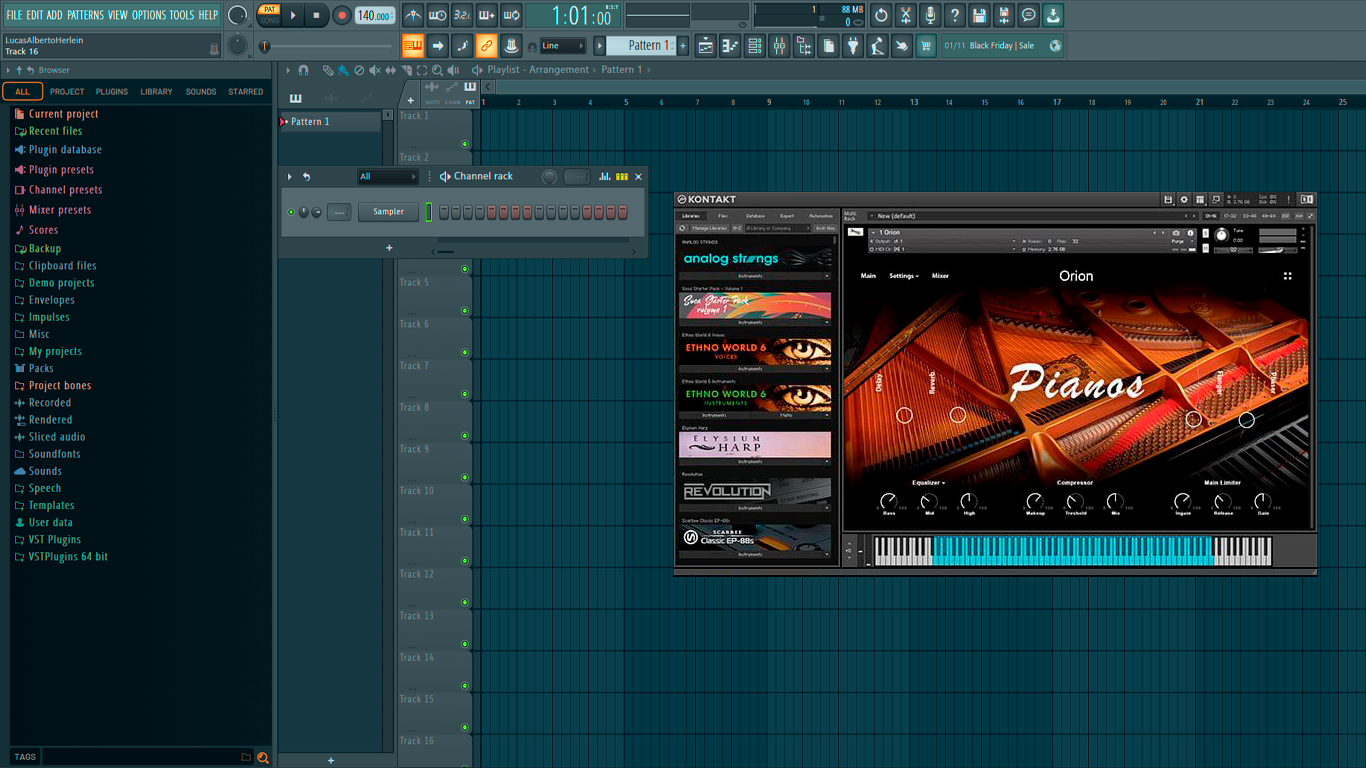This screenshot has height=768, width=1366.
Task: Click Kontakt save floppy icon
Action: pyautogui.click(x=1168, y=200)
